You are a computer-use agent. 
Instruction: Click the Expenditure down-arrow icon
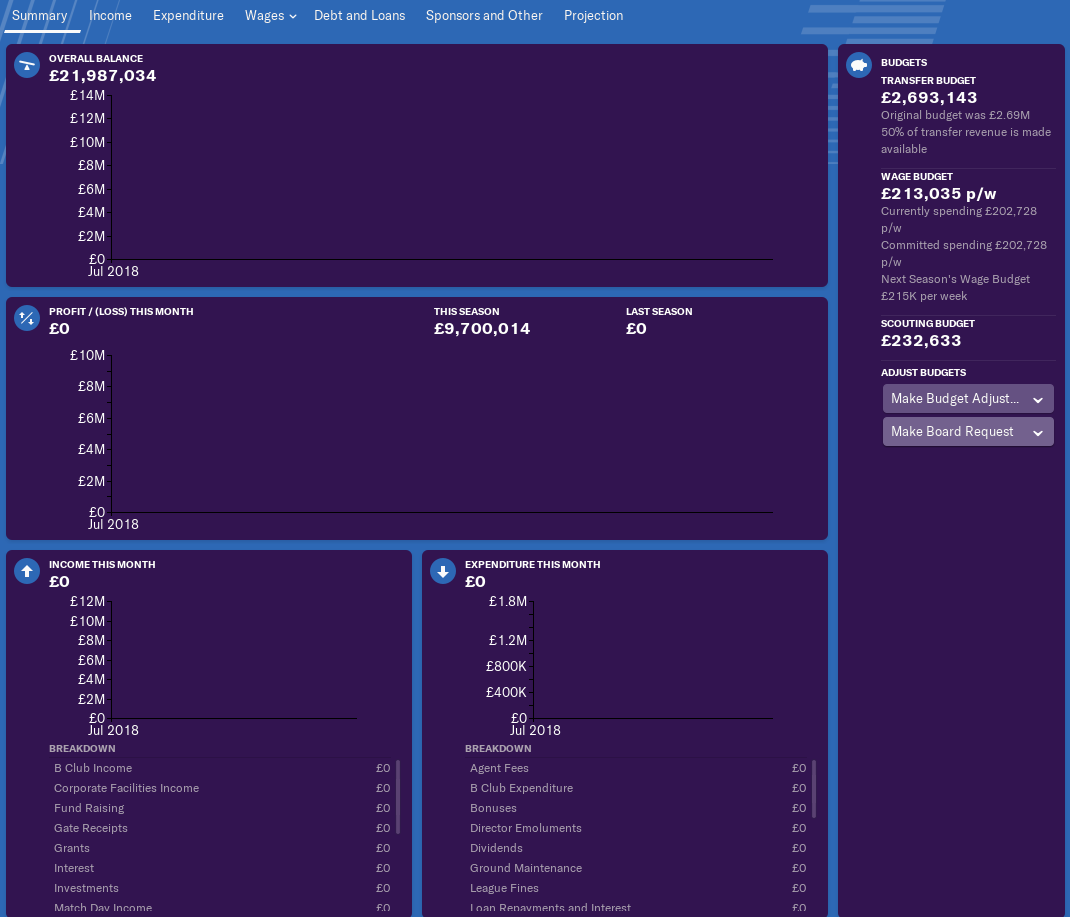point(443,571)
